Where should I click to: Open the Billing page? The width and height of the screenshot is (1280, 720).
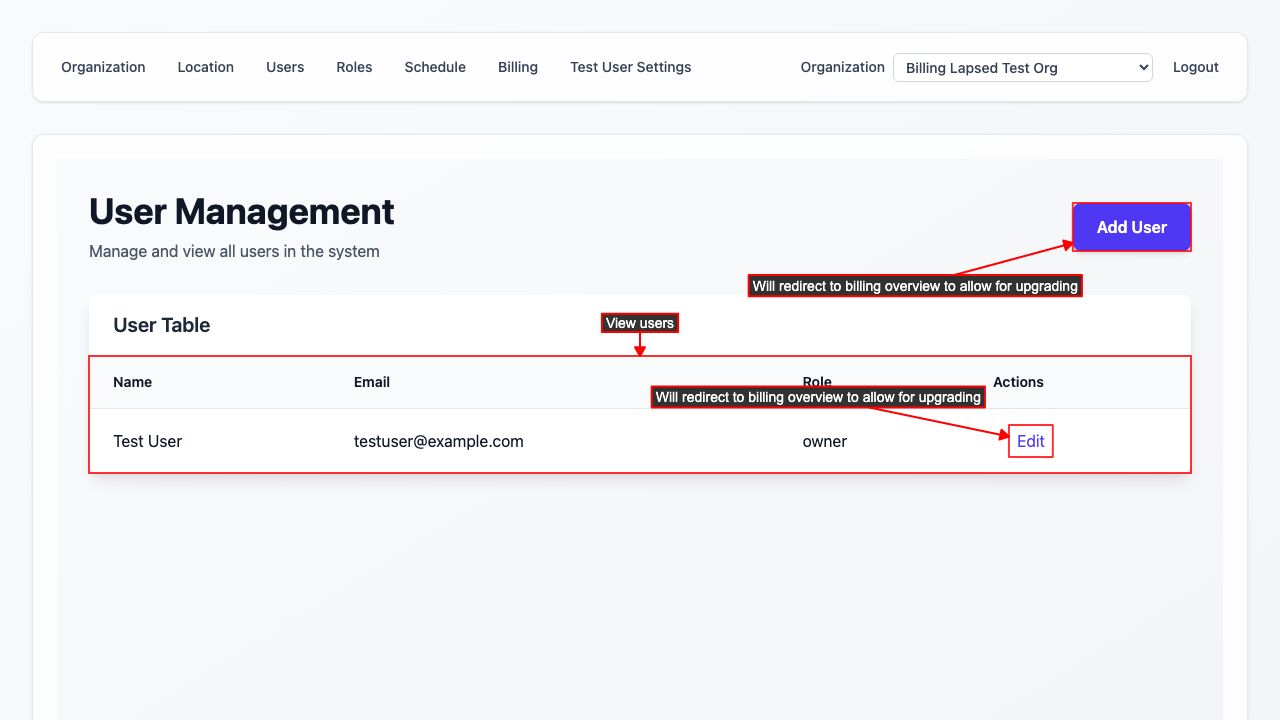518,67
